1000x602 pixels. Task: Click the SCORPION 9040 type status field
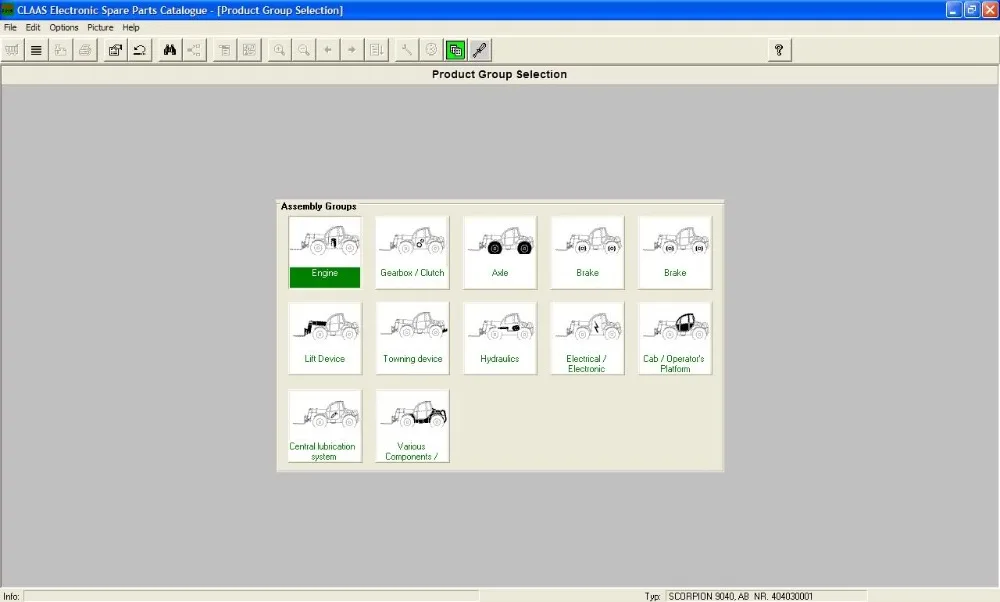point(767,596)
